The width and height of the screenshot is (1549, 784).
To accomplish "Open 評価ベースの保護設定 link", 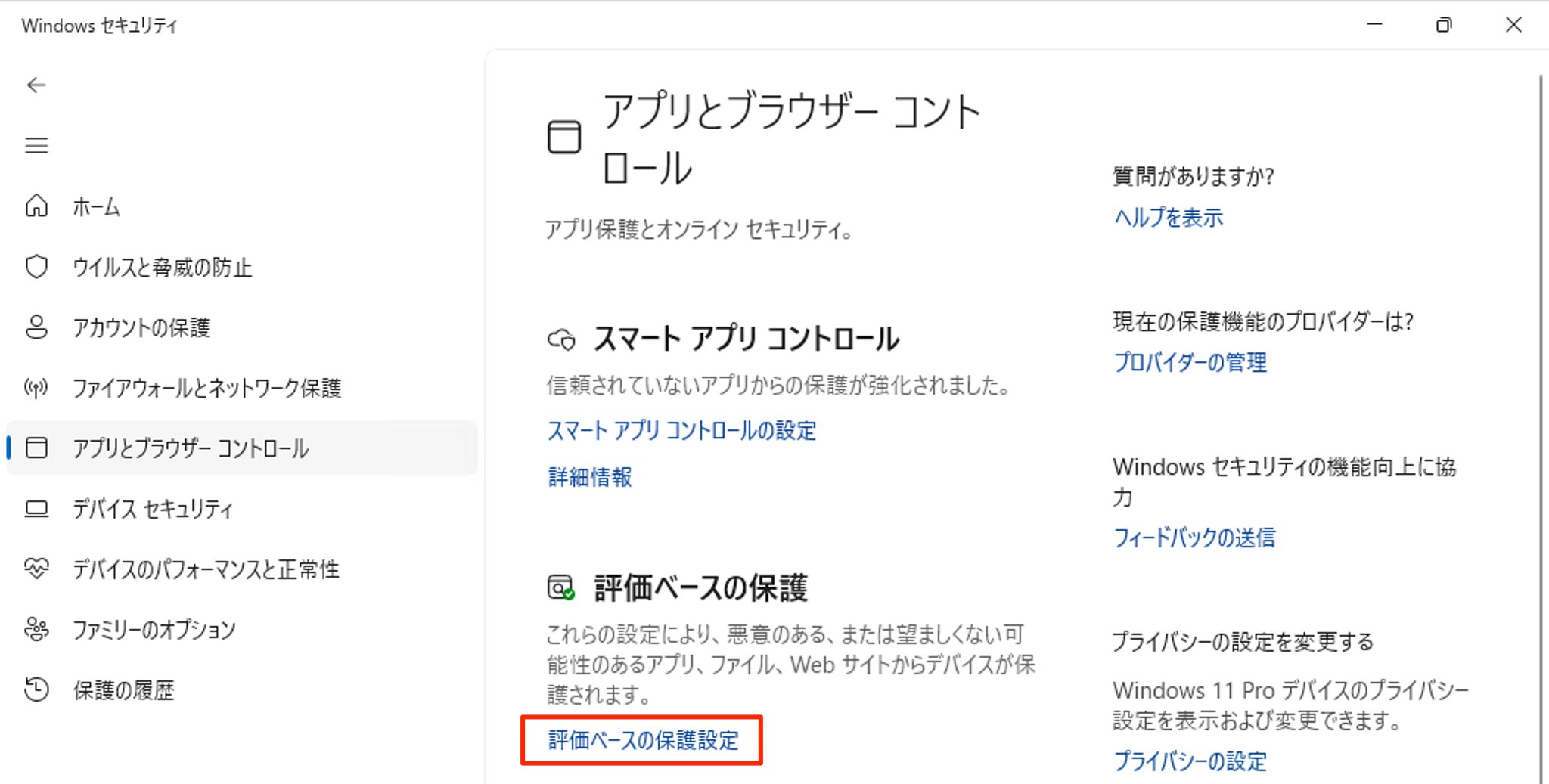I will pyautogui.click(x=643, y=740).
